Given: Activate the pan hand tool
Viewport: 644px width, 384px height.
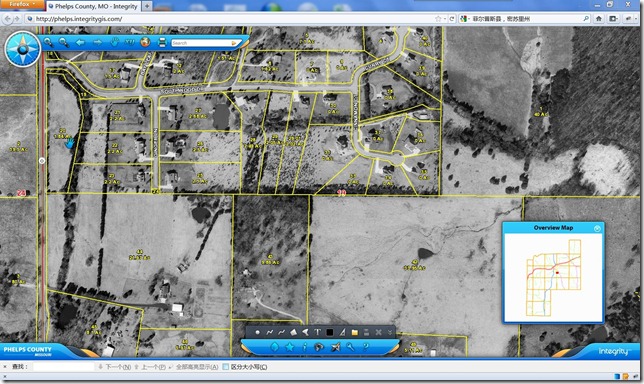Looking at the screenshot, I should pyautogui.click(x=114, y=42).
